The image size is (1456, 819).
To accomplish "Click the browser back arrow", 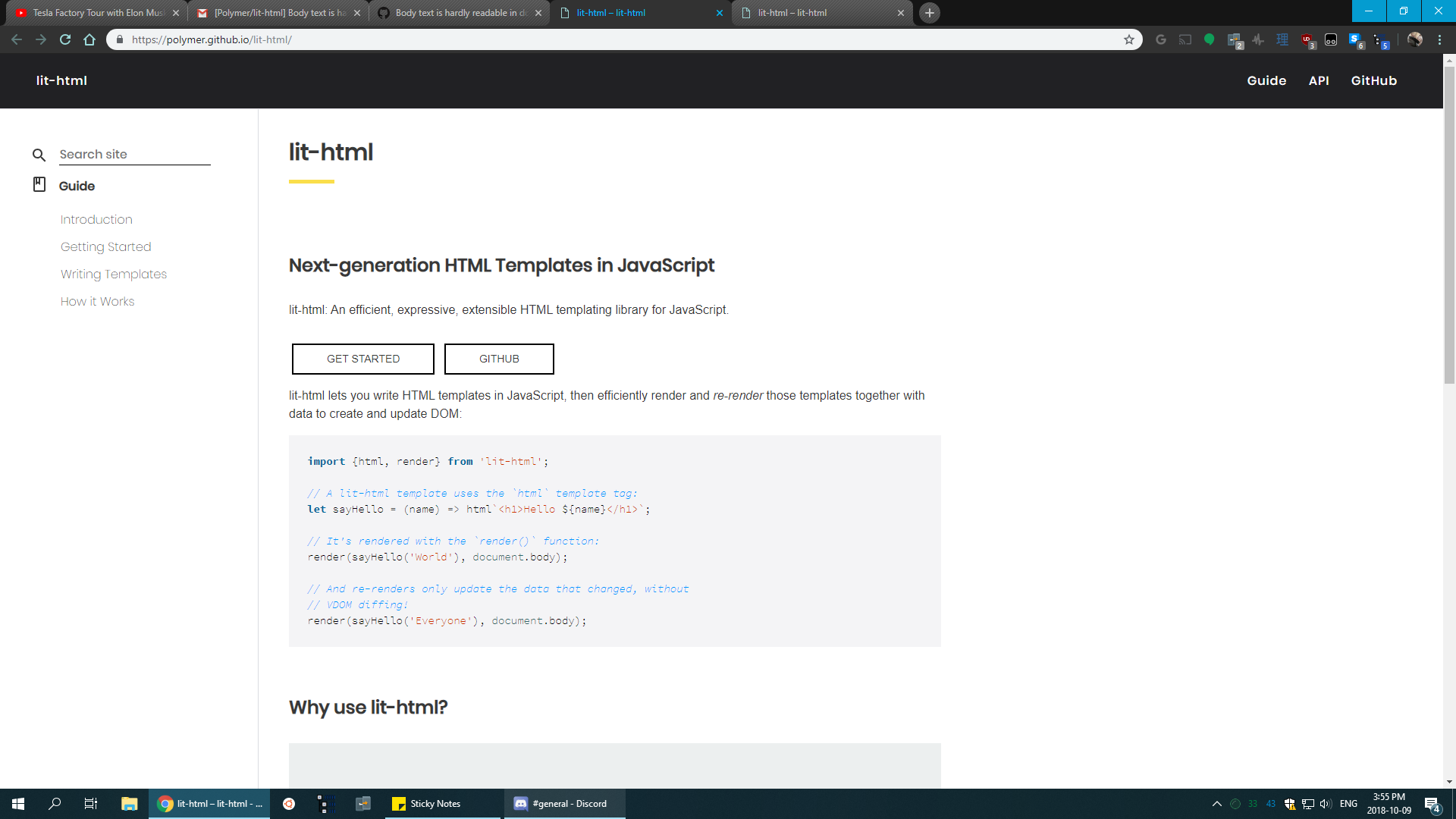I will (16, 39).
